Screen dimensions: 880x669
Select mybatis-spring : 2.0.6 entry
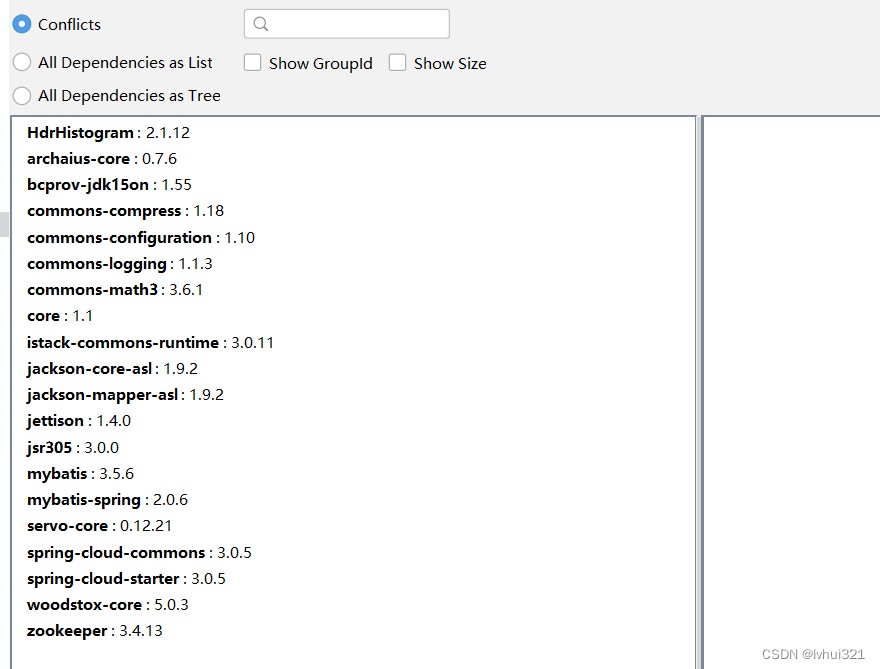(107, 500)
